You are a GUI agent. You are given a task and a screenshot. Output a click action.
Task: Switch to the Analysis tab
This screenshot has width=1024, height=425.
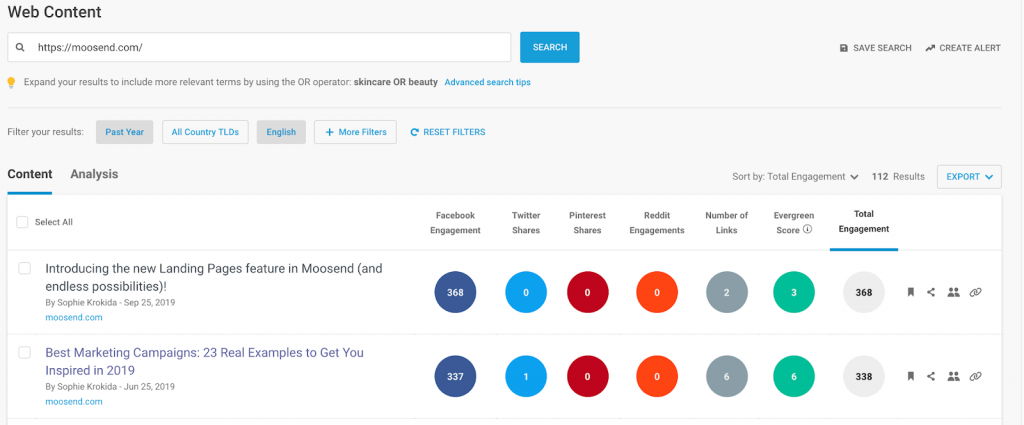coord(95,174)
